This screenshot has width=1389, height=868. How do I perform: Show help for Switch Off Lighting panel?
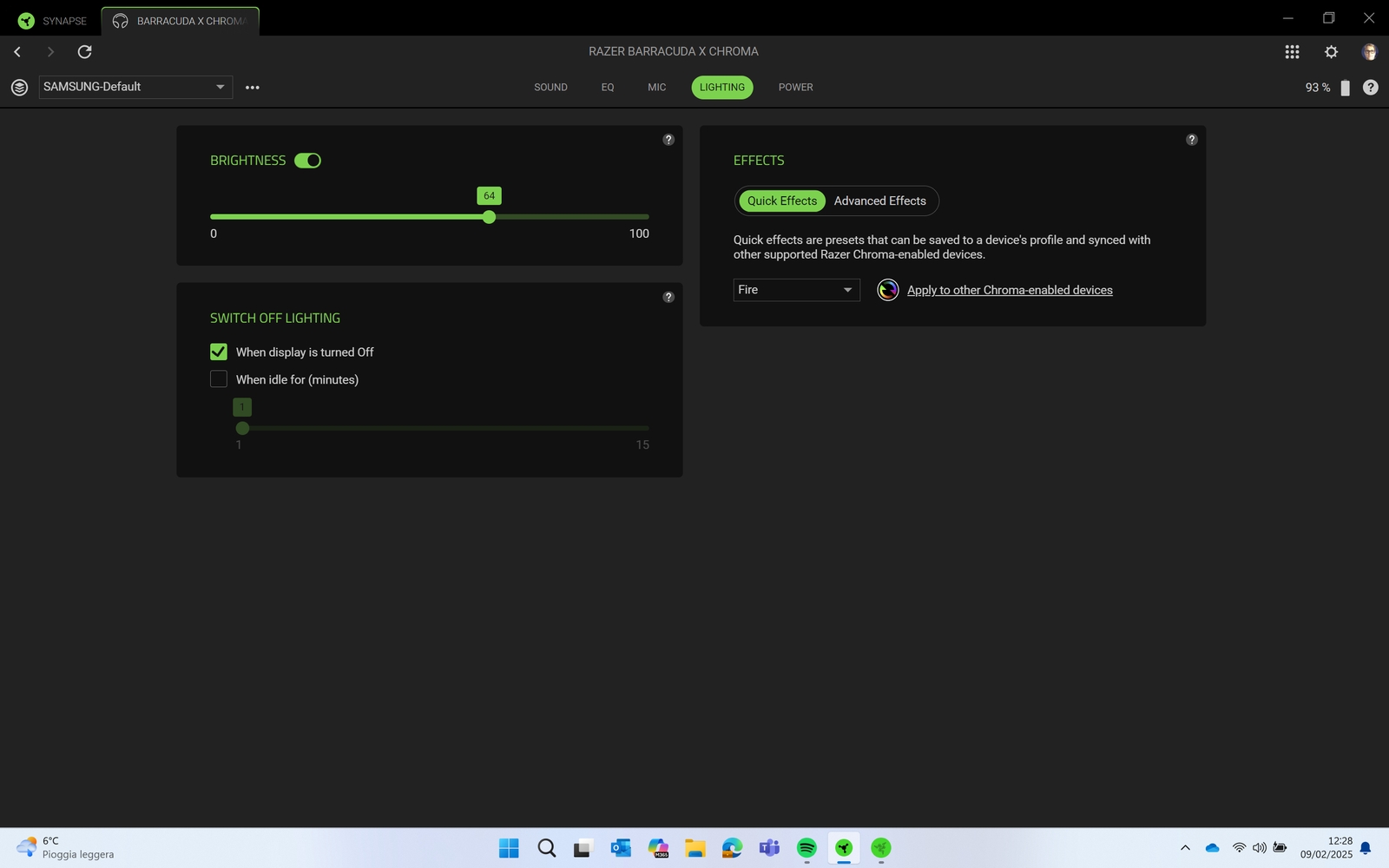668,297
